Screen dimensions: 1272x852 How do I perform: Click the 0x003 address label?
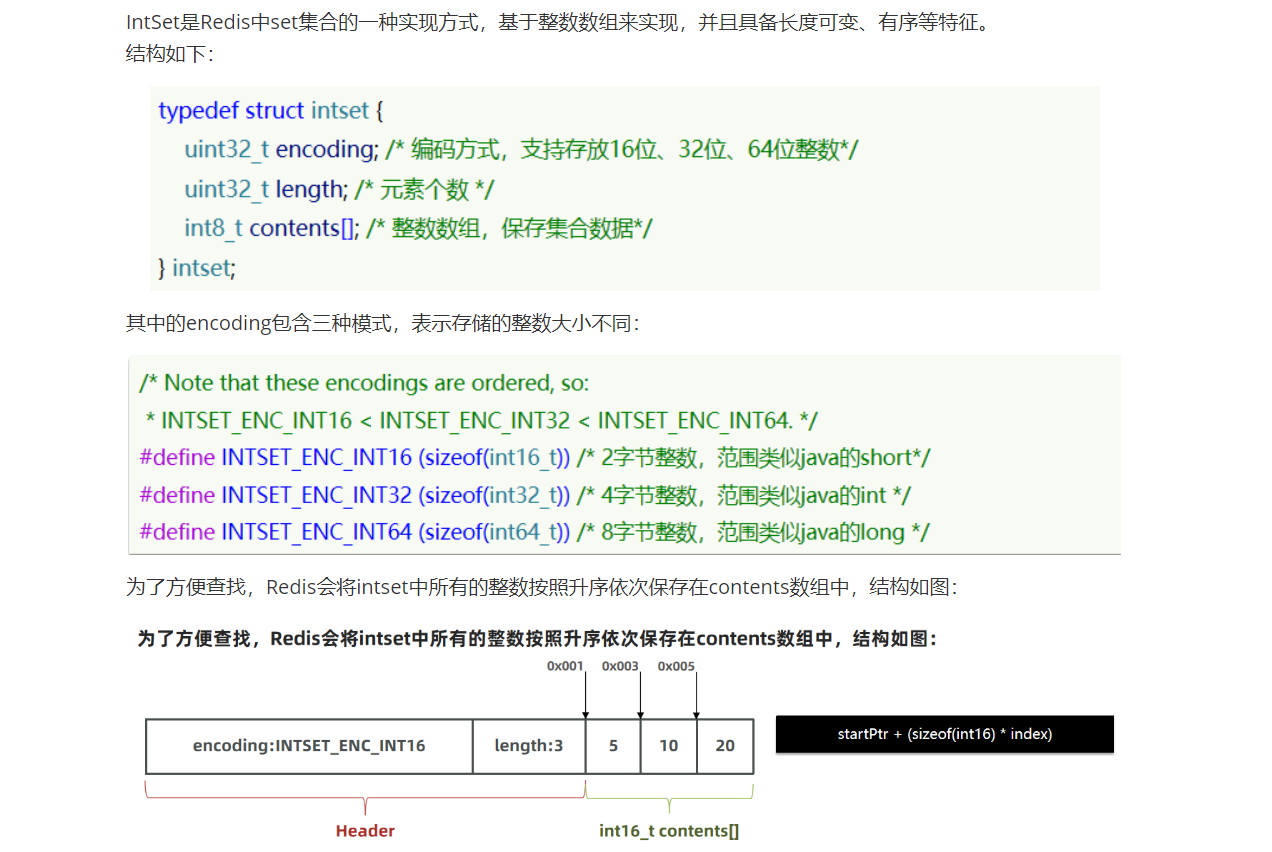coord(620,666)
